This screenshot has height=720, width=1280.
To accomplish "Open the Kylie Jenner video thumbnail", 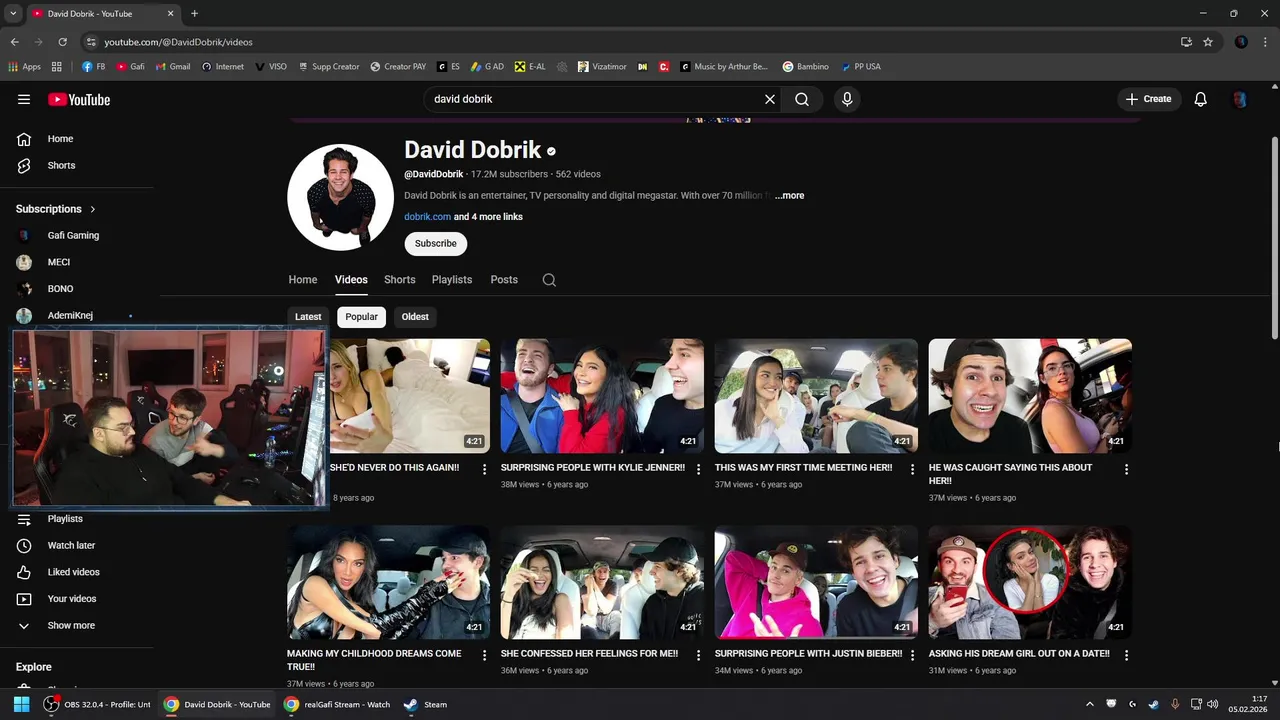I will (602, 396).
